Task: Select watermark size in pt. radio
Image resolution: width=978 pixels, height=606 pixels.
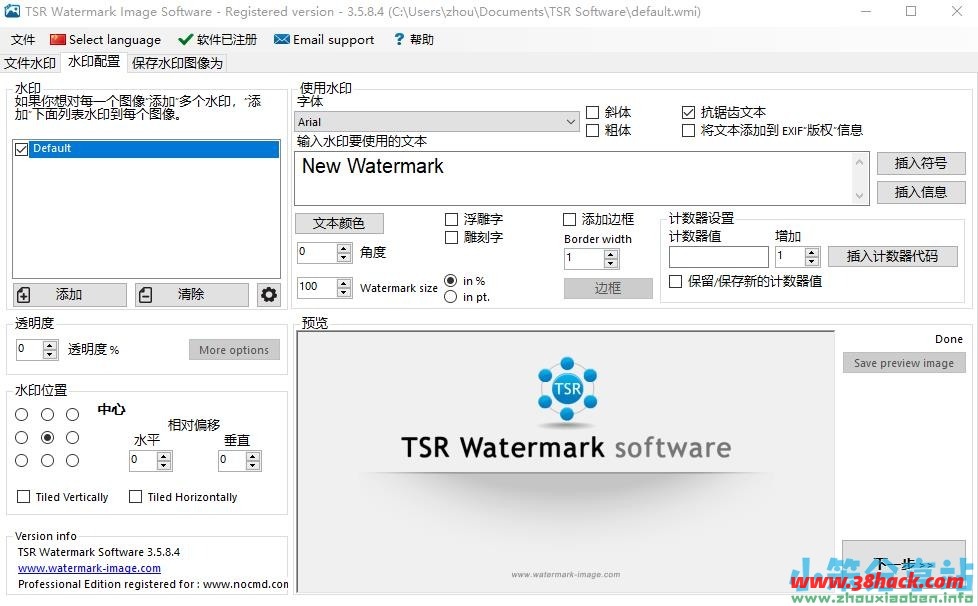Action: click(450, 297)
